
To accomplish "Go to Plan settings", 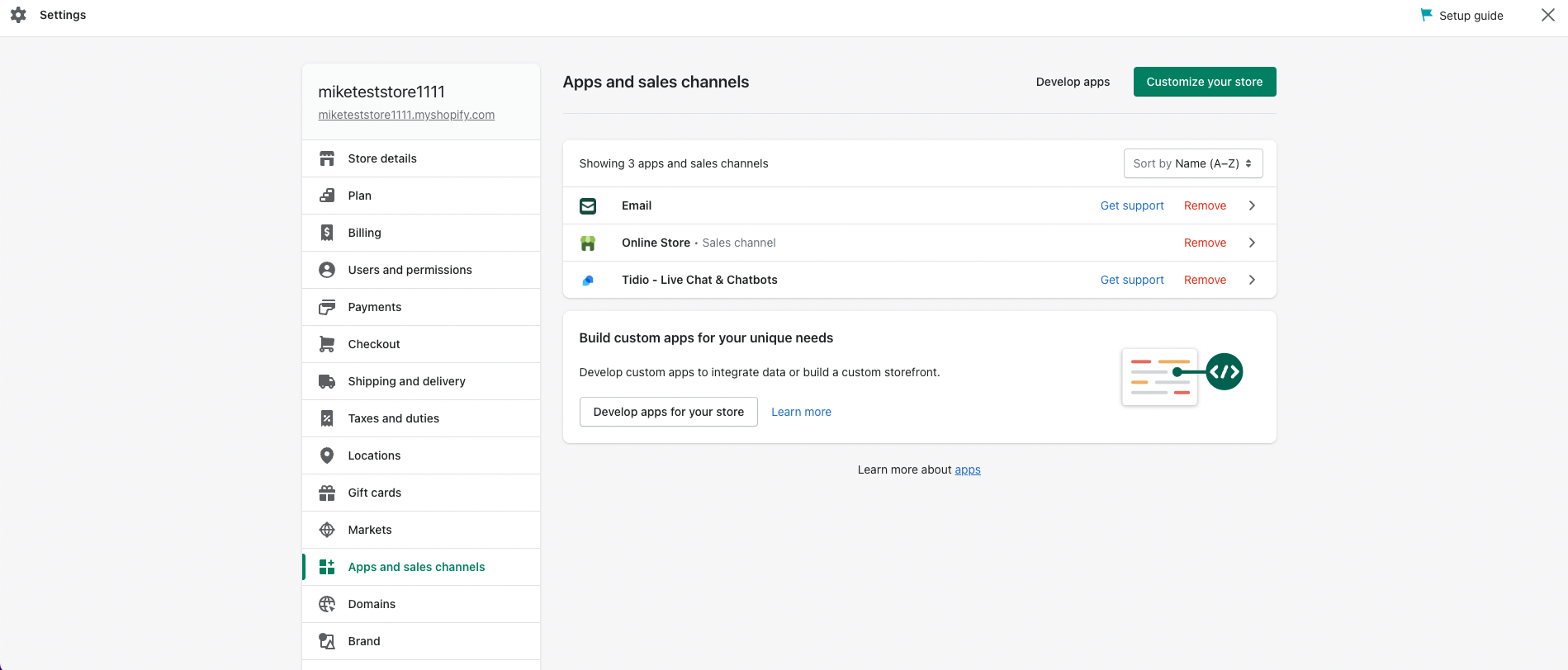I will (421, 196).
